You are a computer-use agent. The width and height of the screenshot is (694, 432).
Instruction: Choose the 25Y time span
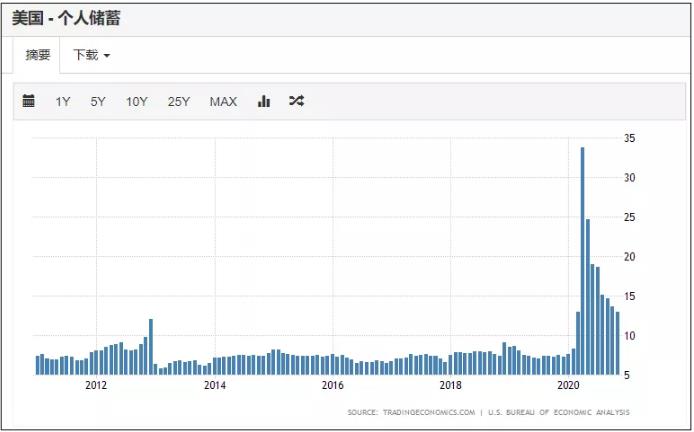click(179, 101)
